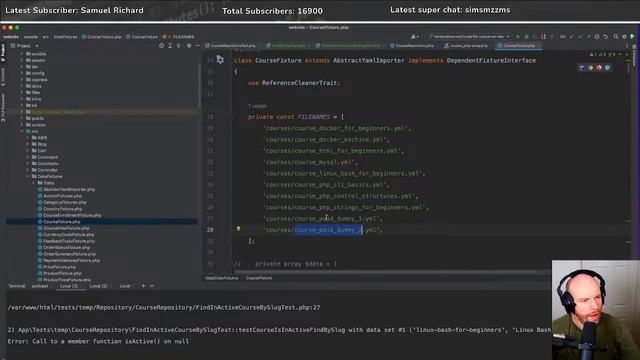
Task: Start debugging with the bug icon
Action: click(x=527, y=37)
